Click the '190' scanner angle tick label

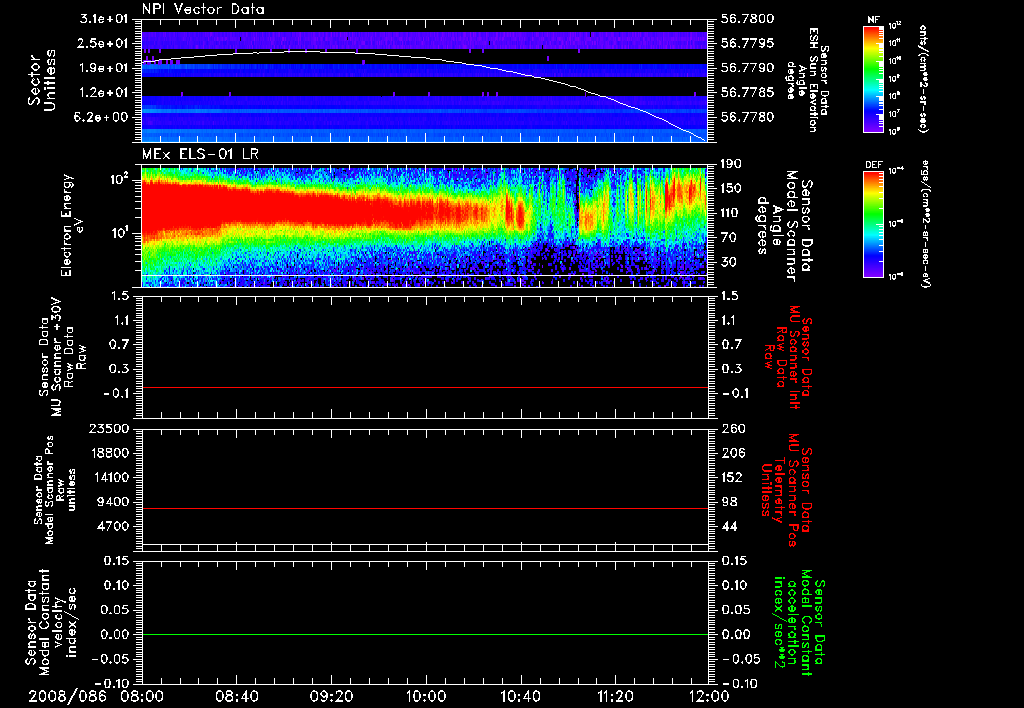tap(731, 164)
